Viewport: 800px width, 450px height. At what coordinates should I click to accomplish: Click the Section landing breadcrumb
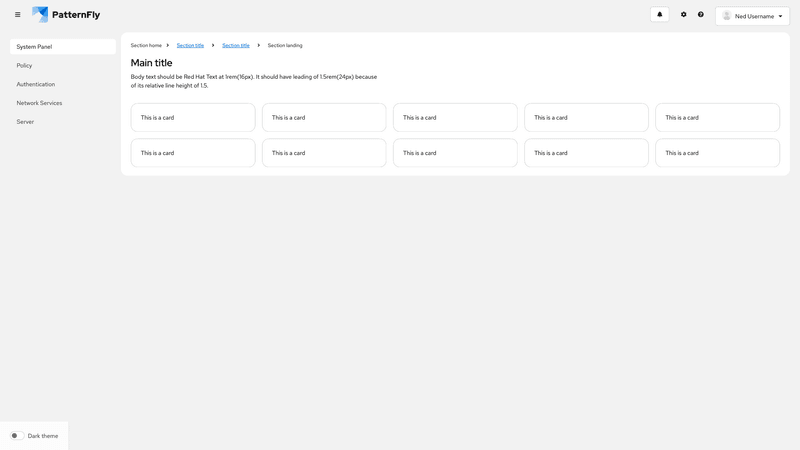coord(285,45)
